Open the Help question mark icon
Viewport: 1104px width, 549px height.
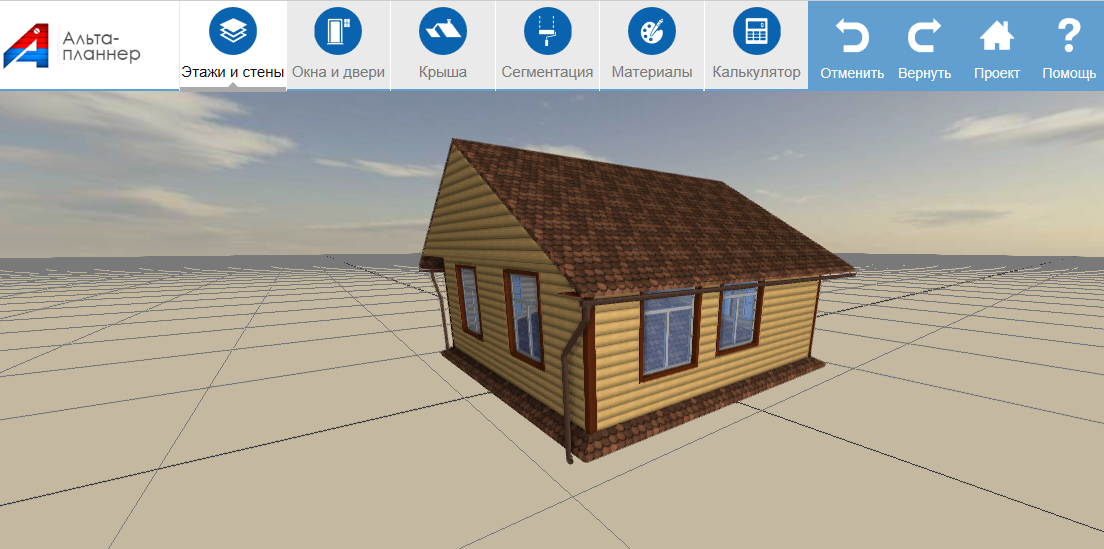(x=1069, y=35)
